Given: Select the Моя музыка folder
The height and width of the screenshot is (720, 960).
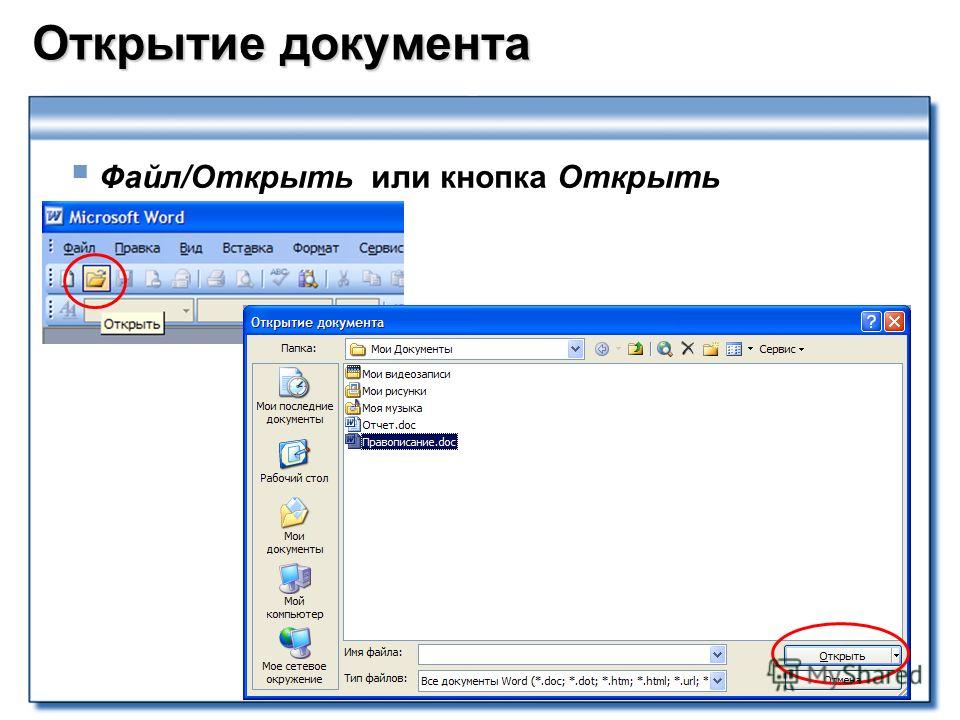Looking at the screenshot, I should click(384, 408).
